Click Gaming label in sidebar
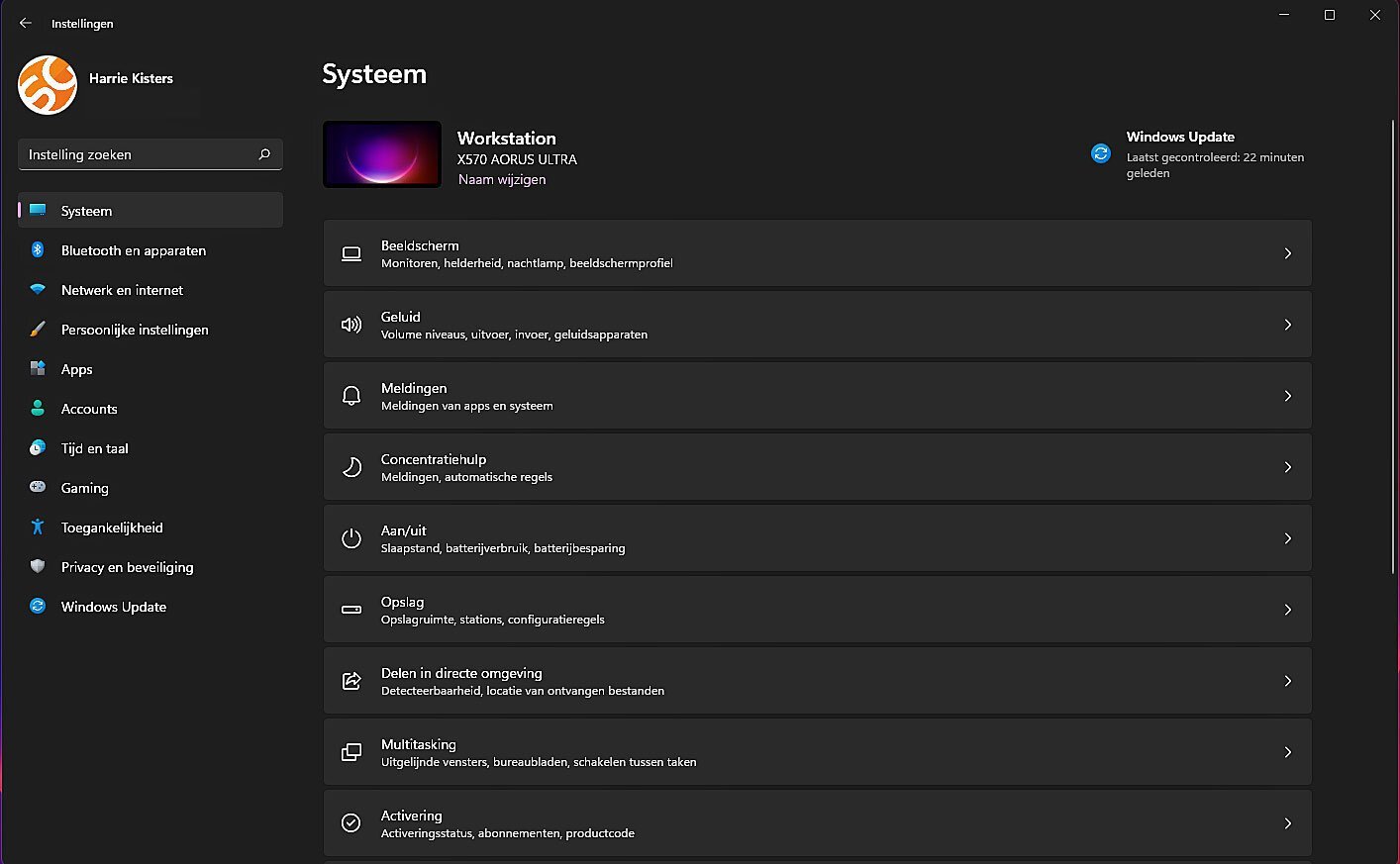The image size is (1400, 864). point(85,488)
